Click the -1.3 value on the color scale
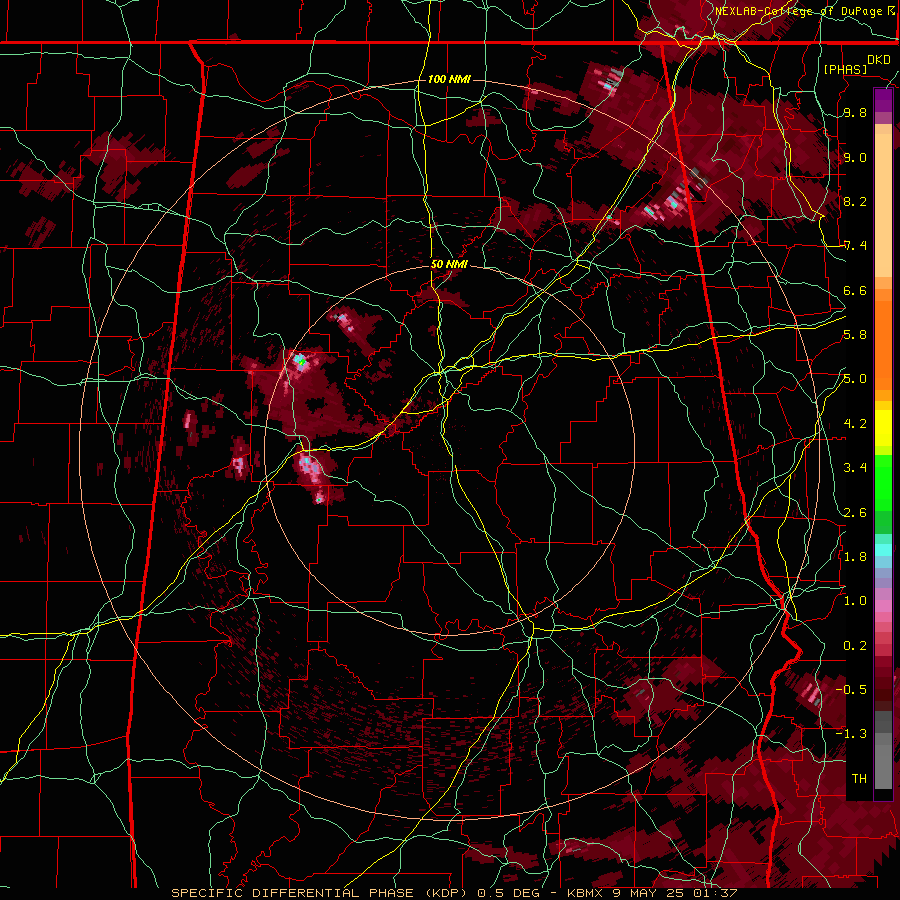 pyautogui.click(x=851, y=734)
